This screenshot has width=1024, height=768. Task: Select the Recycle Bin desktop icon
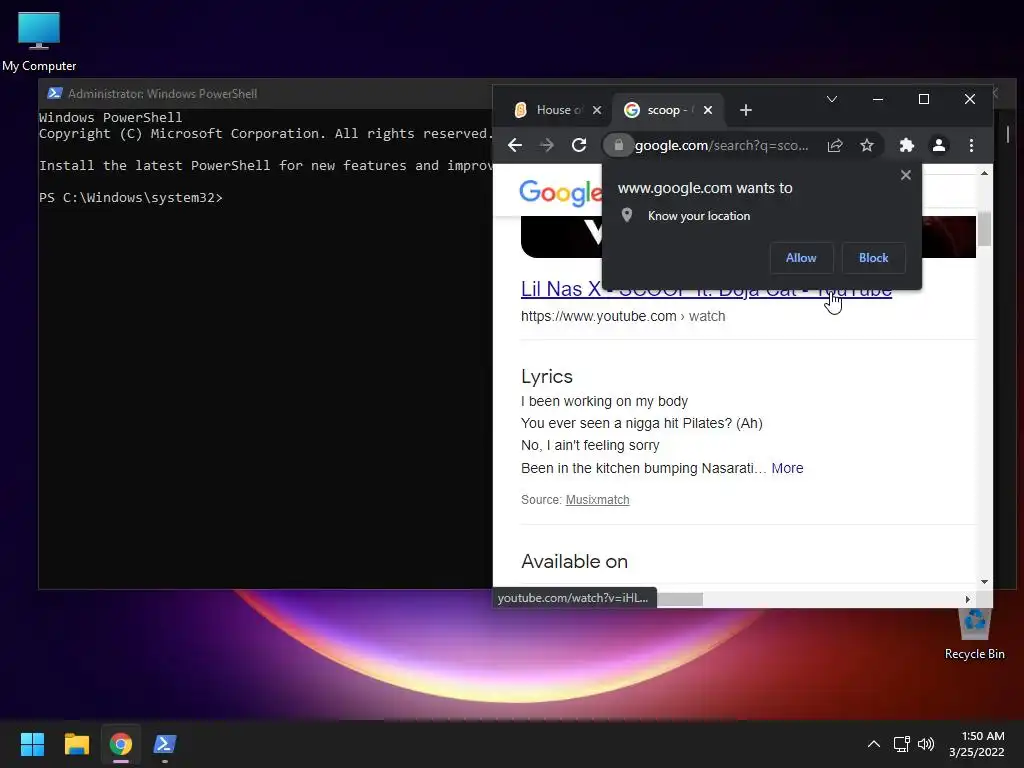[974, 633]
